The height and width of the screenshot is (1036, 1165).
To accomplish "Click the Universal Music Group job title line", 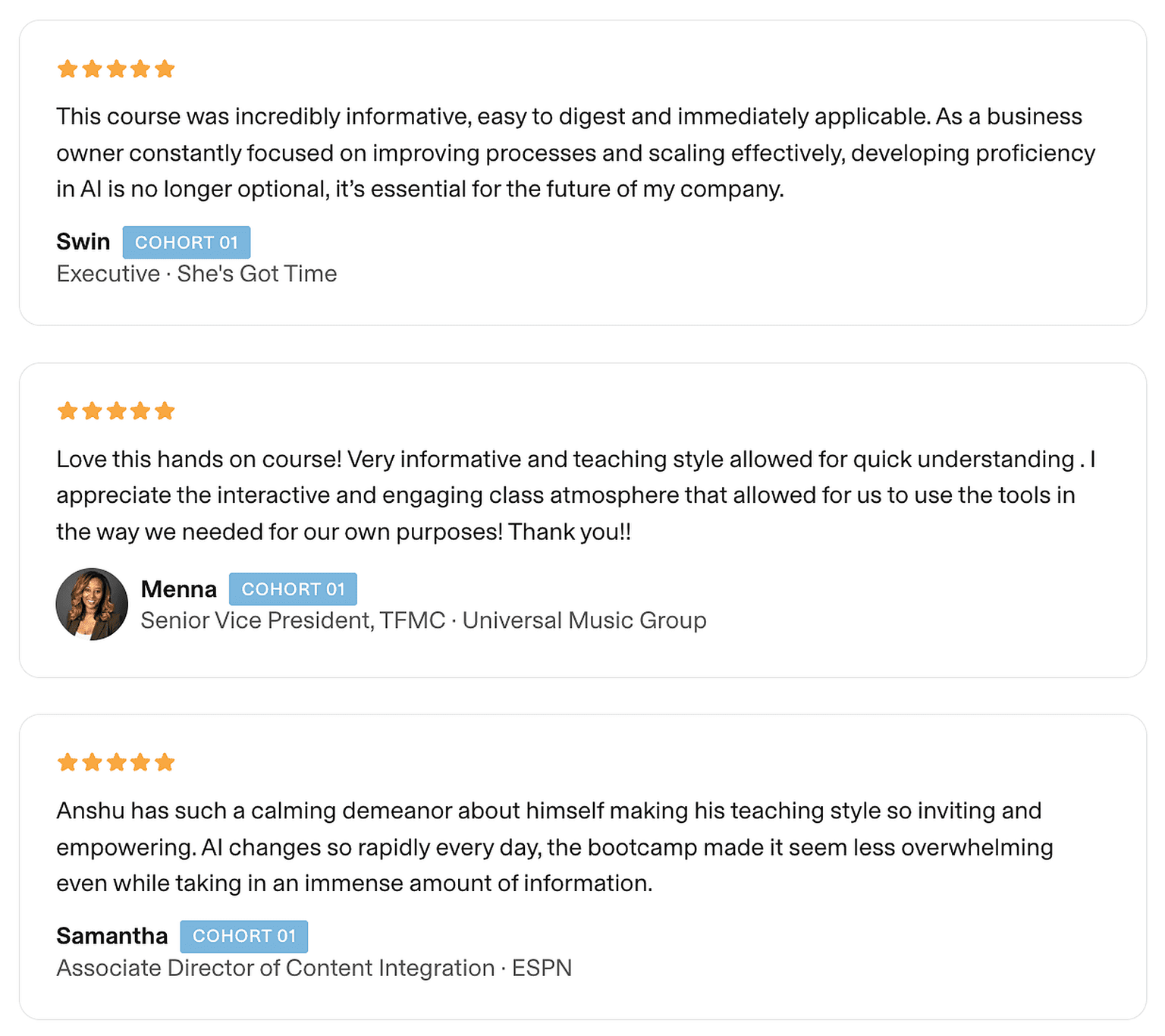I will (x=423, y=620).
